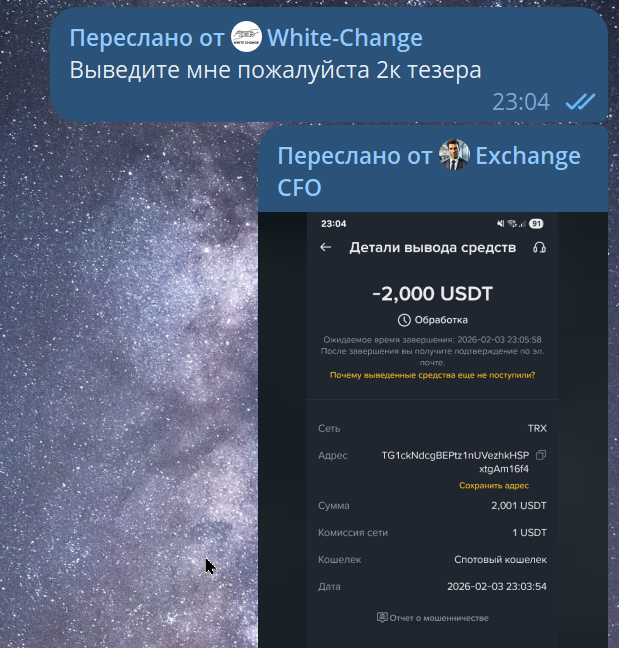Click the clock icon beside Обработка

404,320
